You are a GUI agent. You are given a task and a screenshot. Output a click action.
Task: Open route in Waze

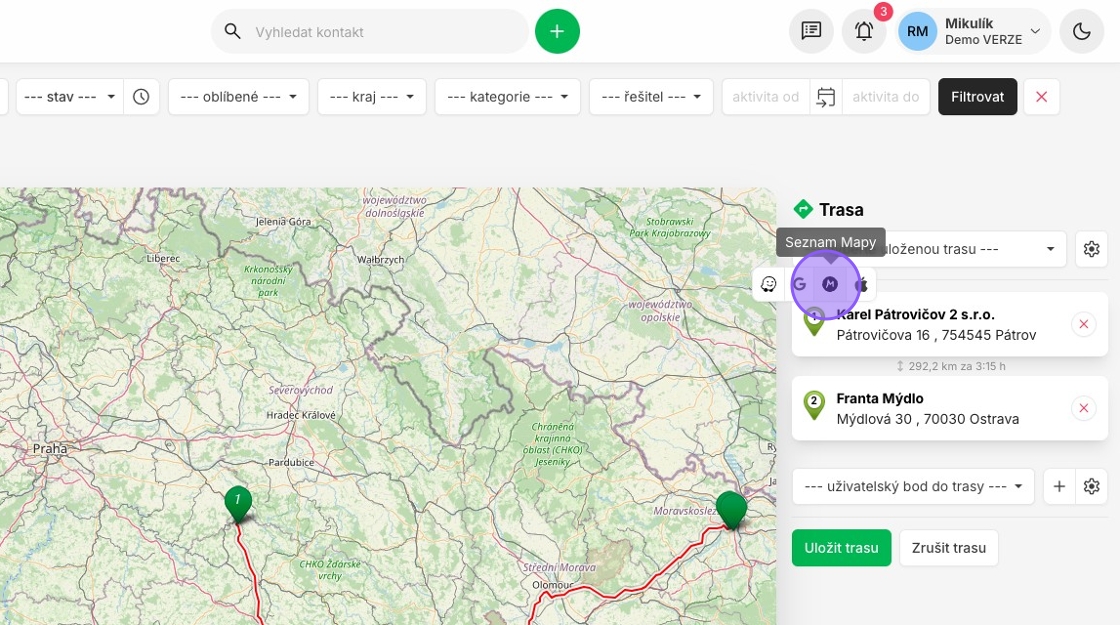pos(768,284)
